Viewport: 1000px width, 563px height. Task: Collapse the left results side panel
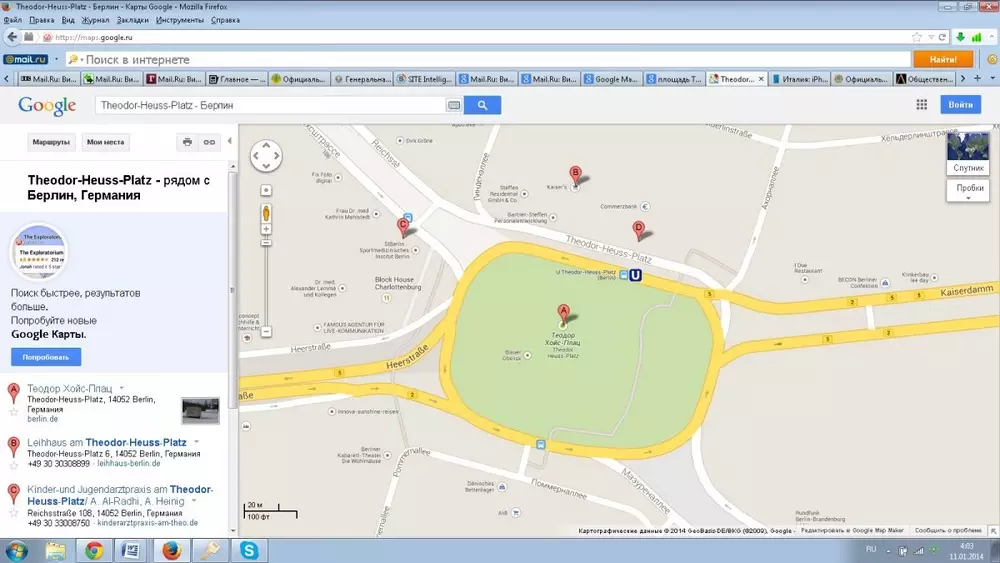click(231, 141)
